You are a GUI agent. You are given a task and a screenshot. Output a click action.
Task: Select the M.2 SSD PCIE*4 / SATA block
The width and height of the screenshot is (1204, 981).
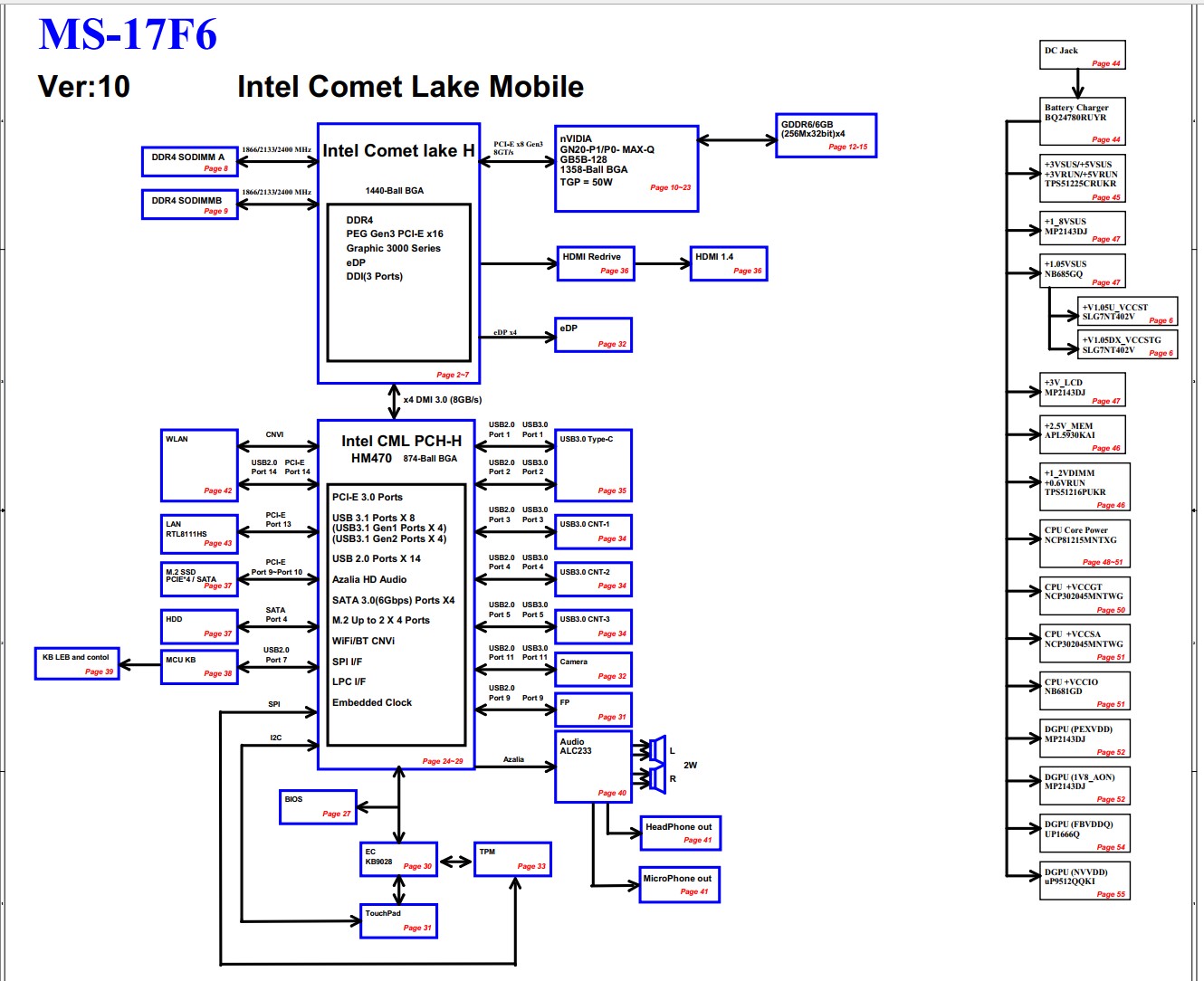(199, 577)
